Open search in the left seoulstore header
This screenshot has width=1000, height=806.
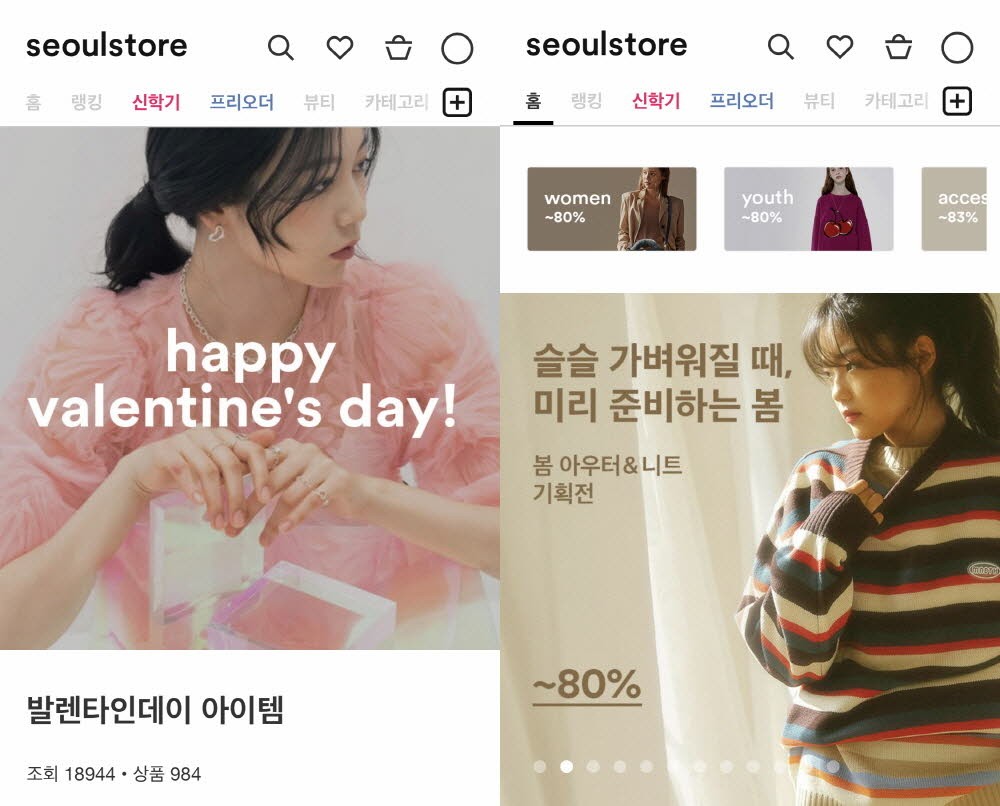pos(281,48)
